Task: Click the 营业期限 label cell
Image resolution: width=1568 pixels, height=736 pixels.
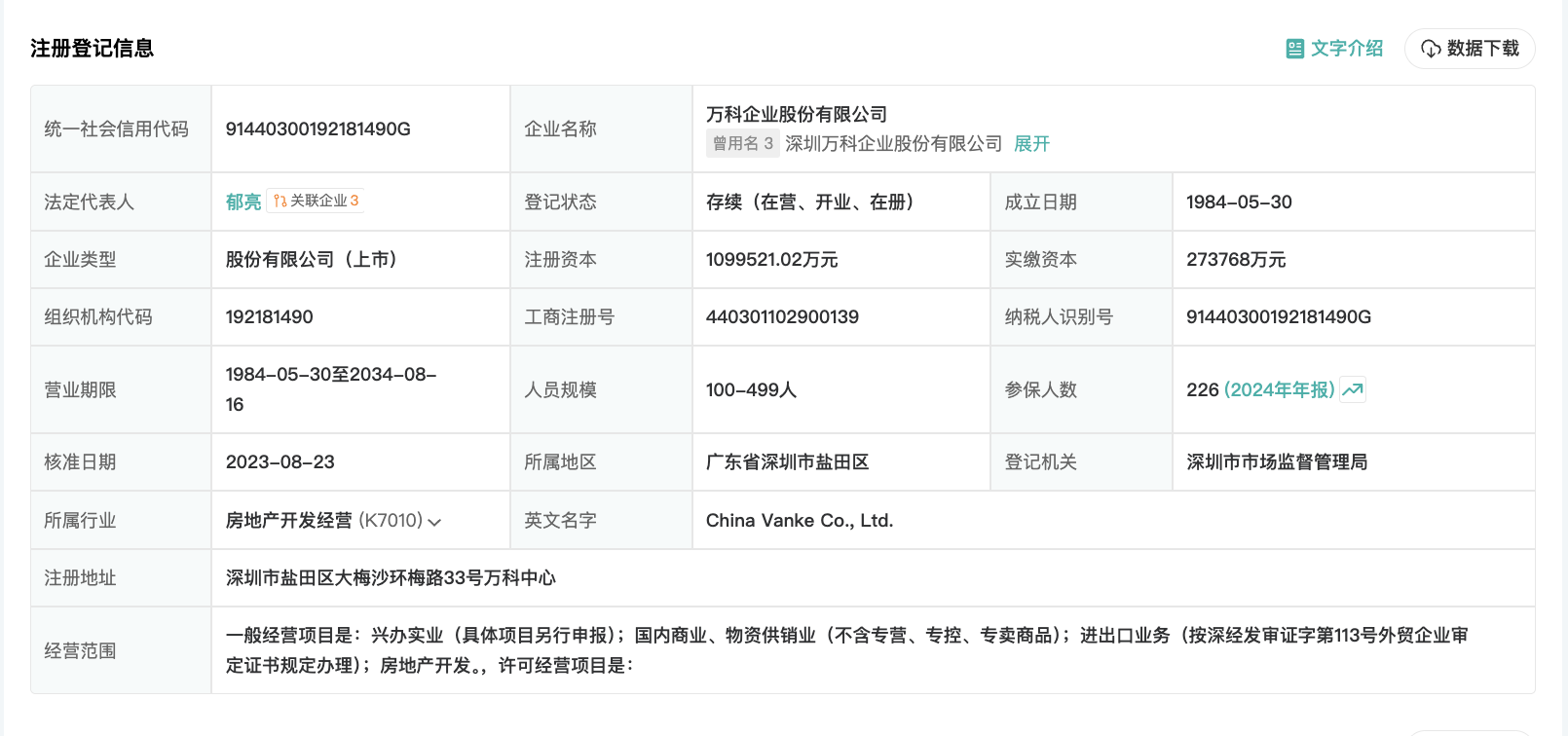Action: [x=121, y=389]
